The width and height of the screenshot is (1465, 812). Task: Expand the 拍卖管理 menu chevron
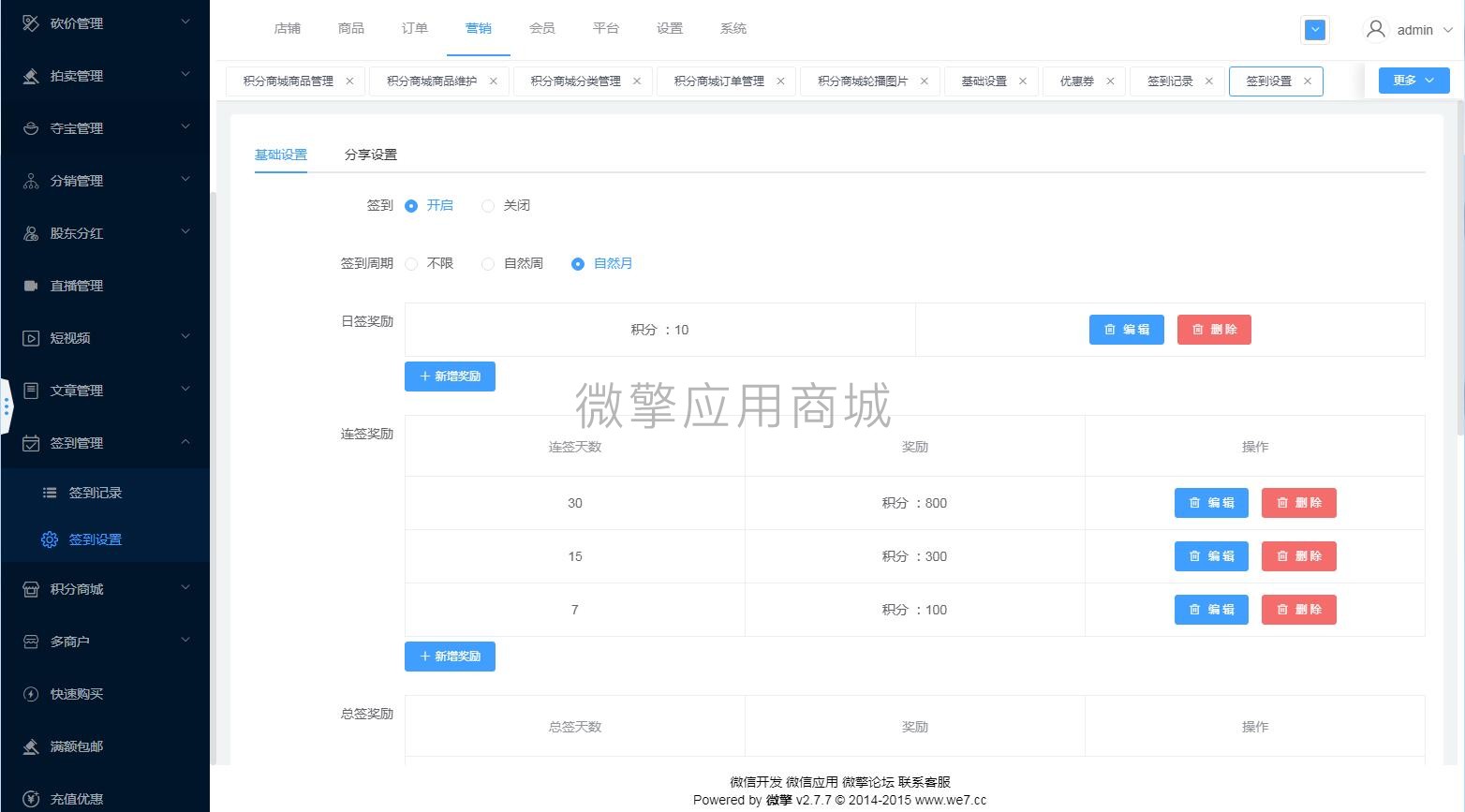185,74
